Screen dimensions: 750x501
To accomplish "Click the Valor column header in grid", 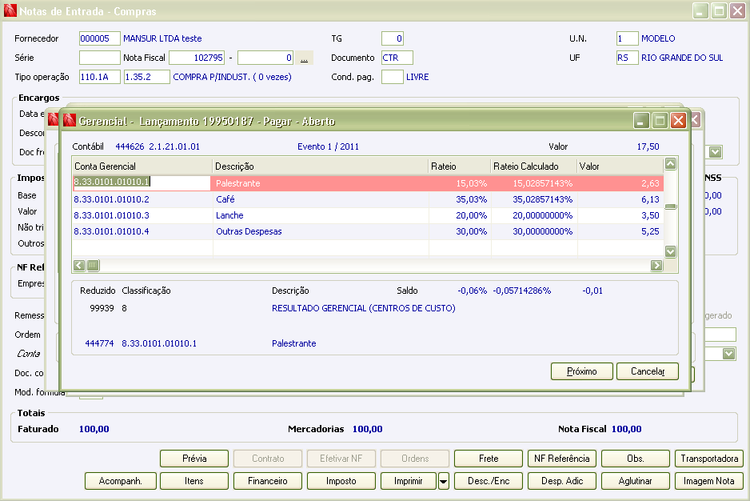I will coord(620,167).
